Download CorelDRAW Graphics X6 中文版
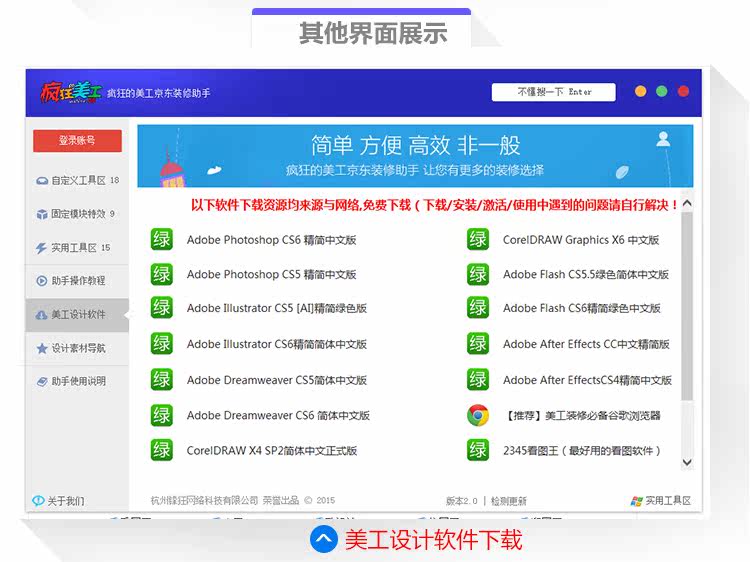Viewport: 750px width, 562px height. (581, 240)
